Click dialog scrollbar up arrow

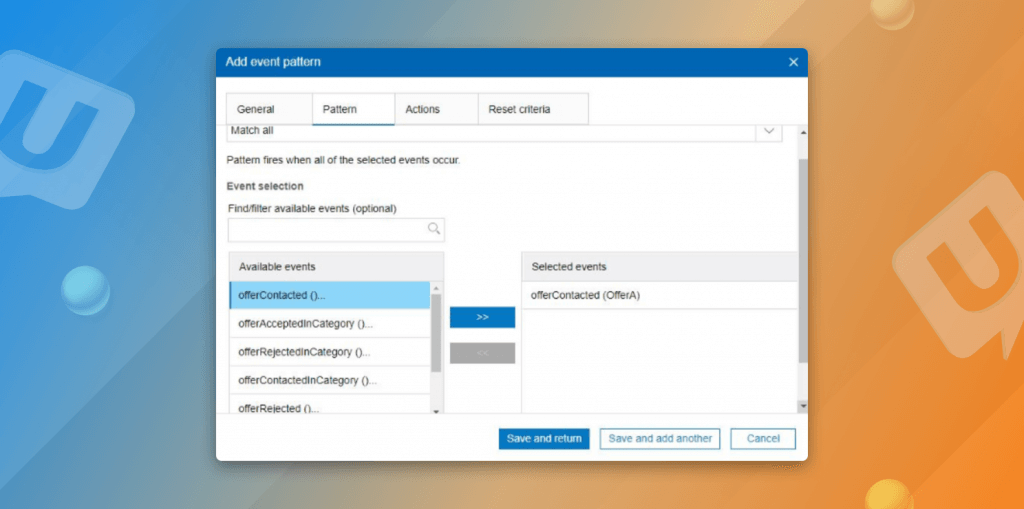(x=802, y=133)
